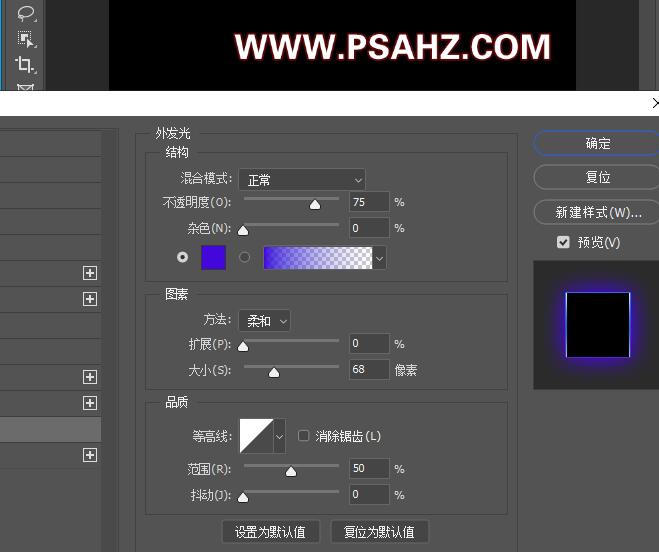This screenshot has width=659, height=552.
Task: Click the 新建样式(W)... button
Action: coord(597,212)
